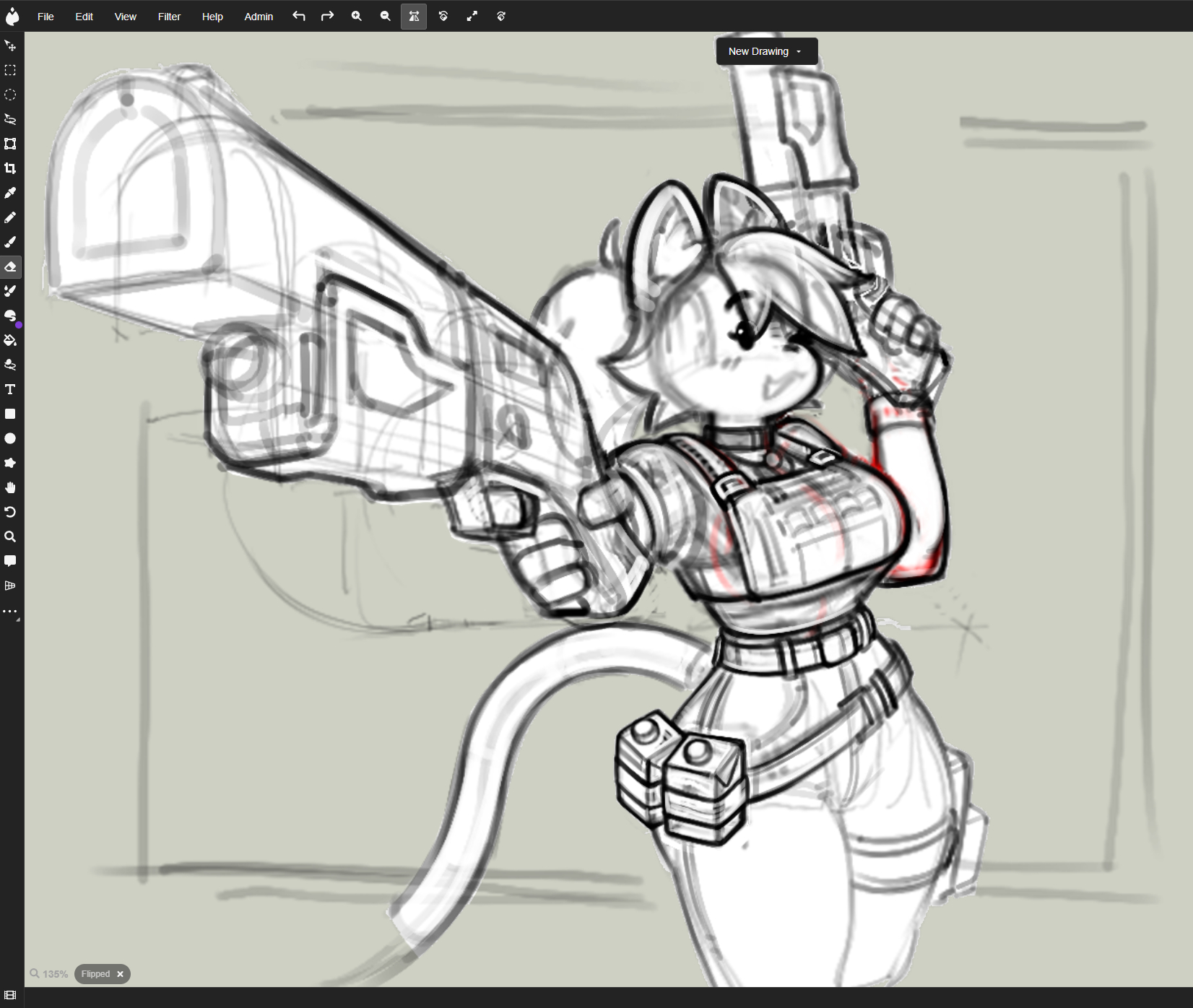Open the New Drawing dropdown
Screen dimensions: 1193x1008
point(765,51)
